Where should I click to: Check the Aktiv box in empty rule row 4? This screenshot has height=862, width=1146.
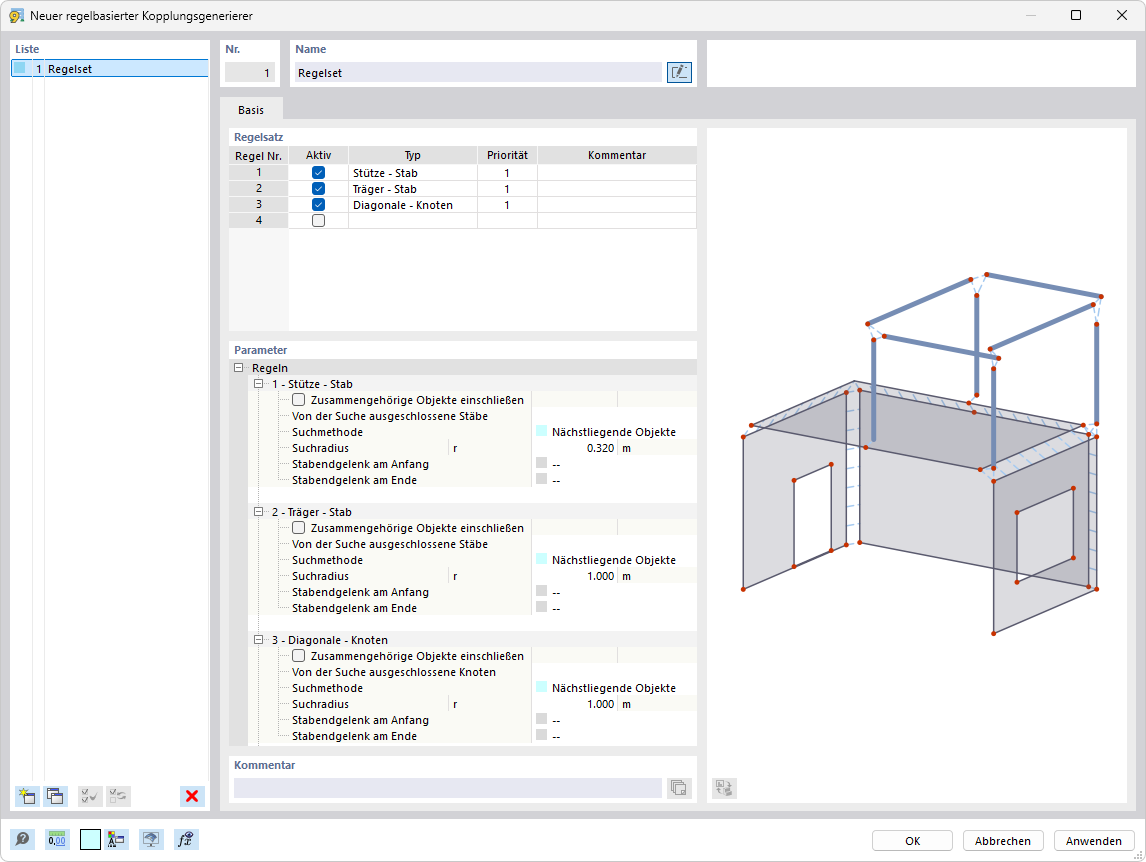point(319,221)
